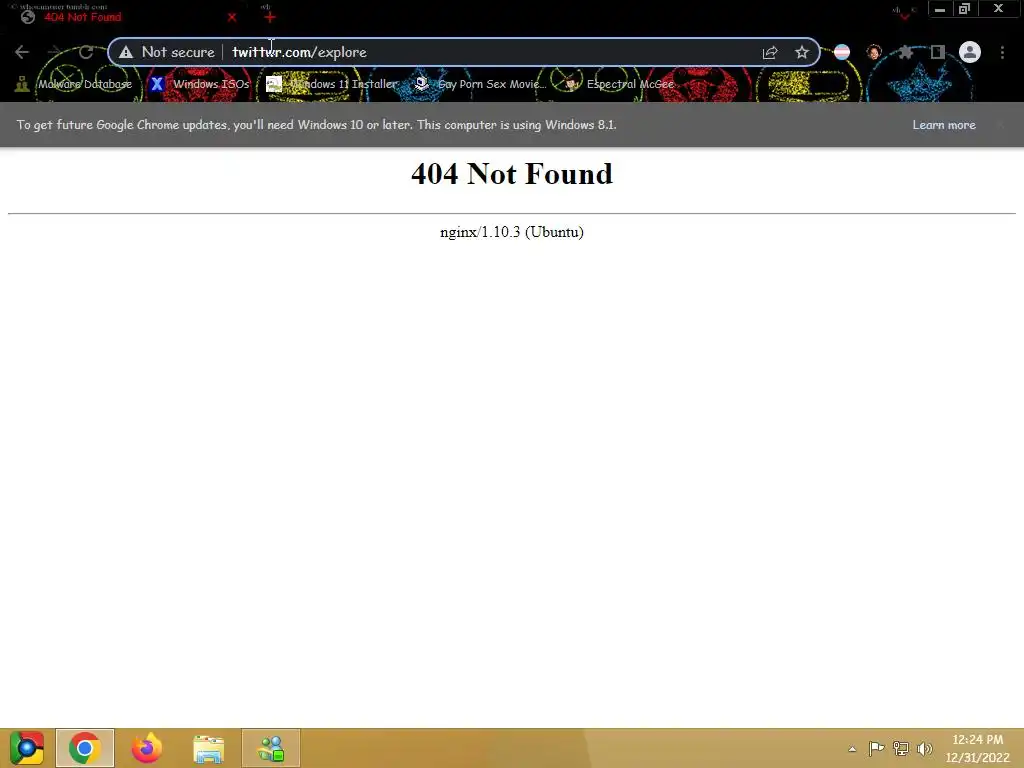This screenshot has height=768, width=1024.
Task: Open the Extensions puzzle piece menu
Action: pos(906,52)
